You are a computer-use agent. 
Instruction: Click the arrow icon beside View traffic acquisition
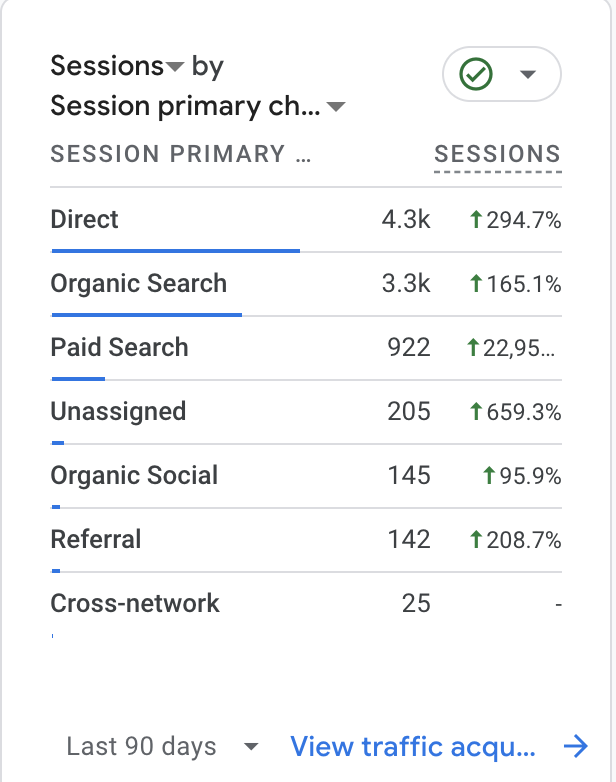[575, 746]
